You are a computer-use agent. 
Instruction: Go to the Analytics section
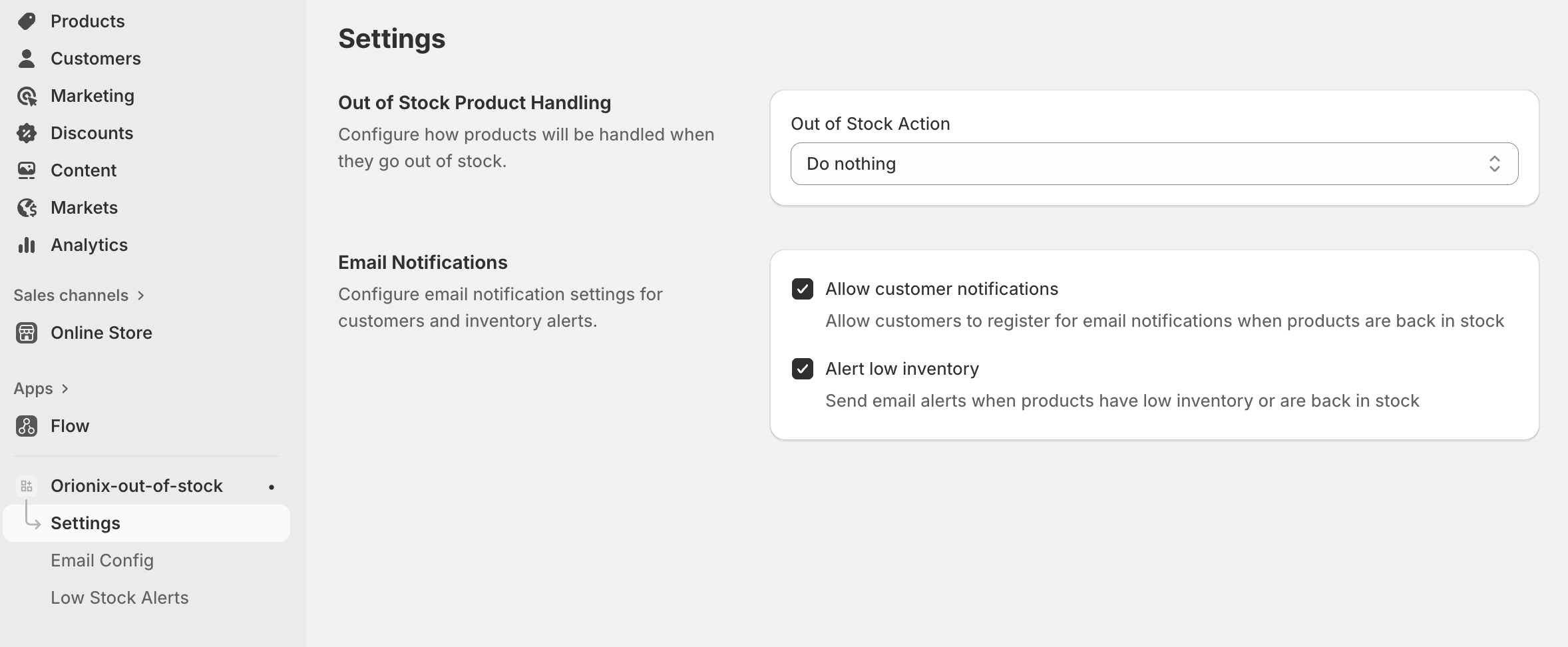click(89, 245)
